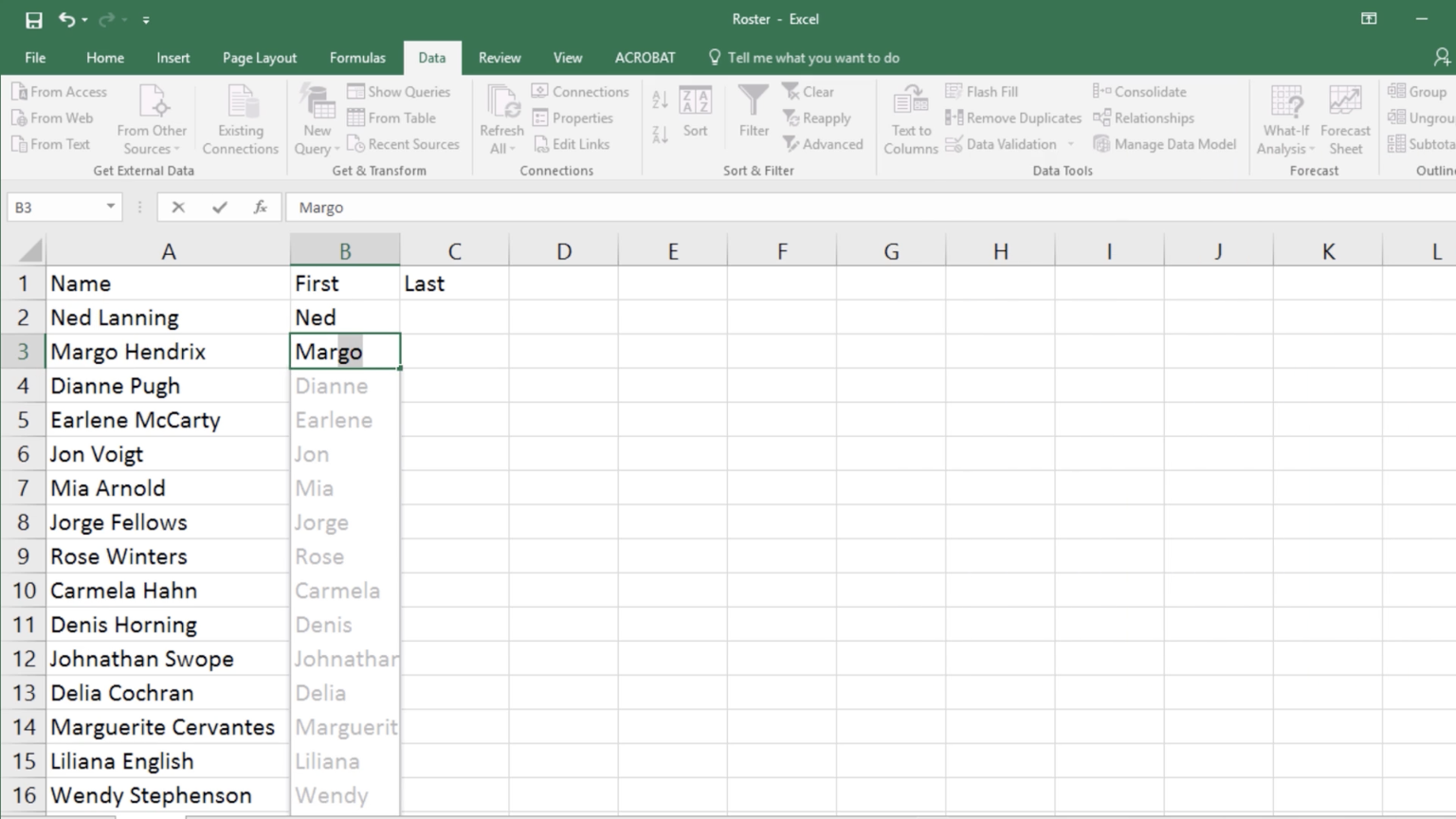Viewport: 1456px width, 819px height.
Task: Click the Remove Duplicates icon
Action: pos(954,118)
